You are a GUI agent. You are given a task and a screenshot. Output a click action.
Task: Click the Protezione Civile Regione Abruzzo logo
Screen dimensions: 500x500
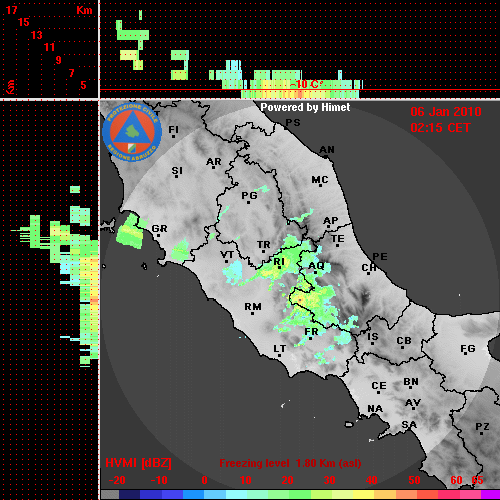(132, 132)
